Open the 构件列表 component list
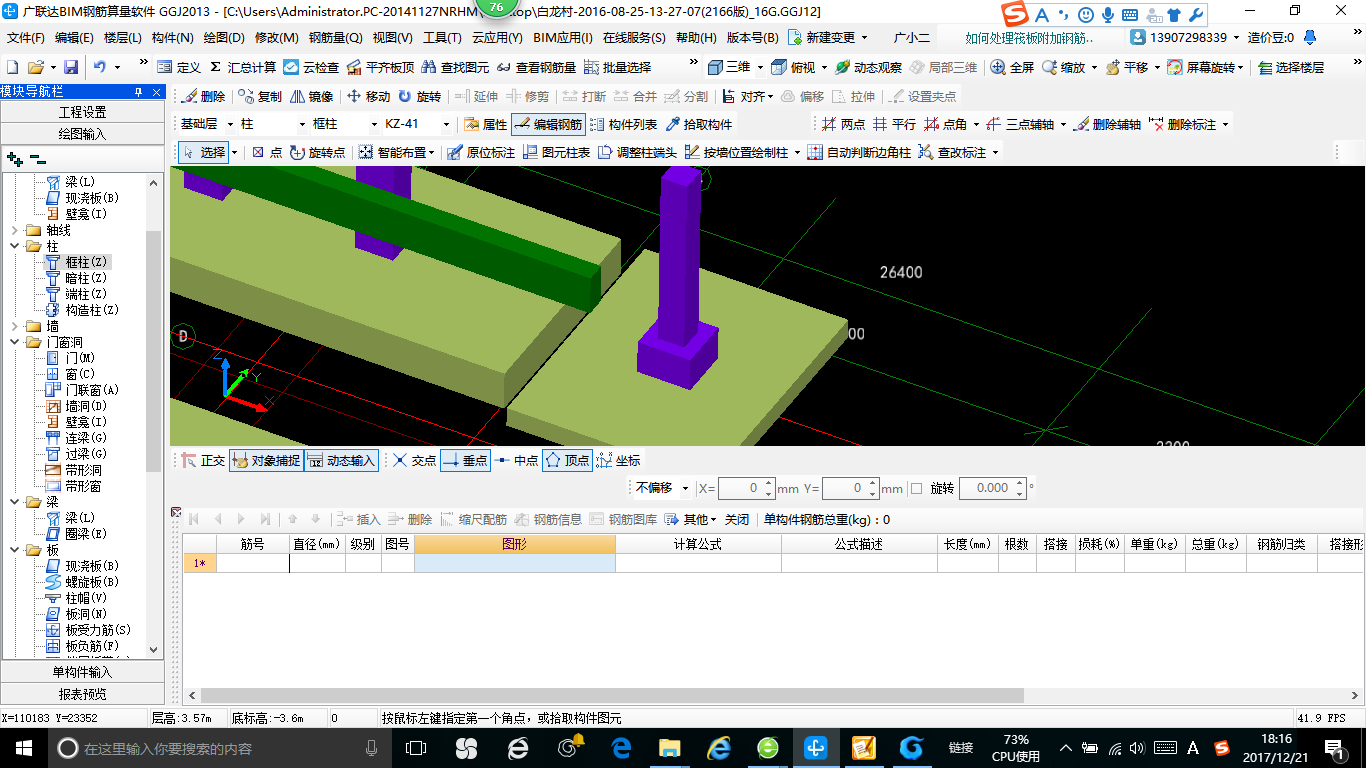Viewport: 1366px width, 768px height. (x=624, y=124)
